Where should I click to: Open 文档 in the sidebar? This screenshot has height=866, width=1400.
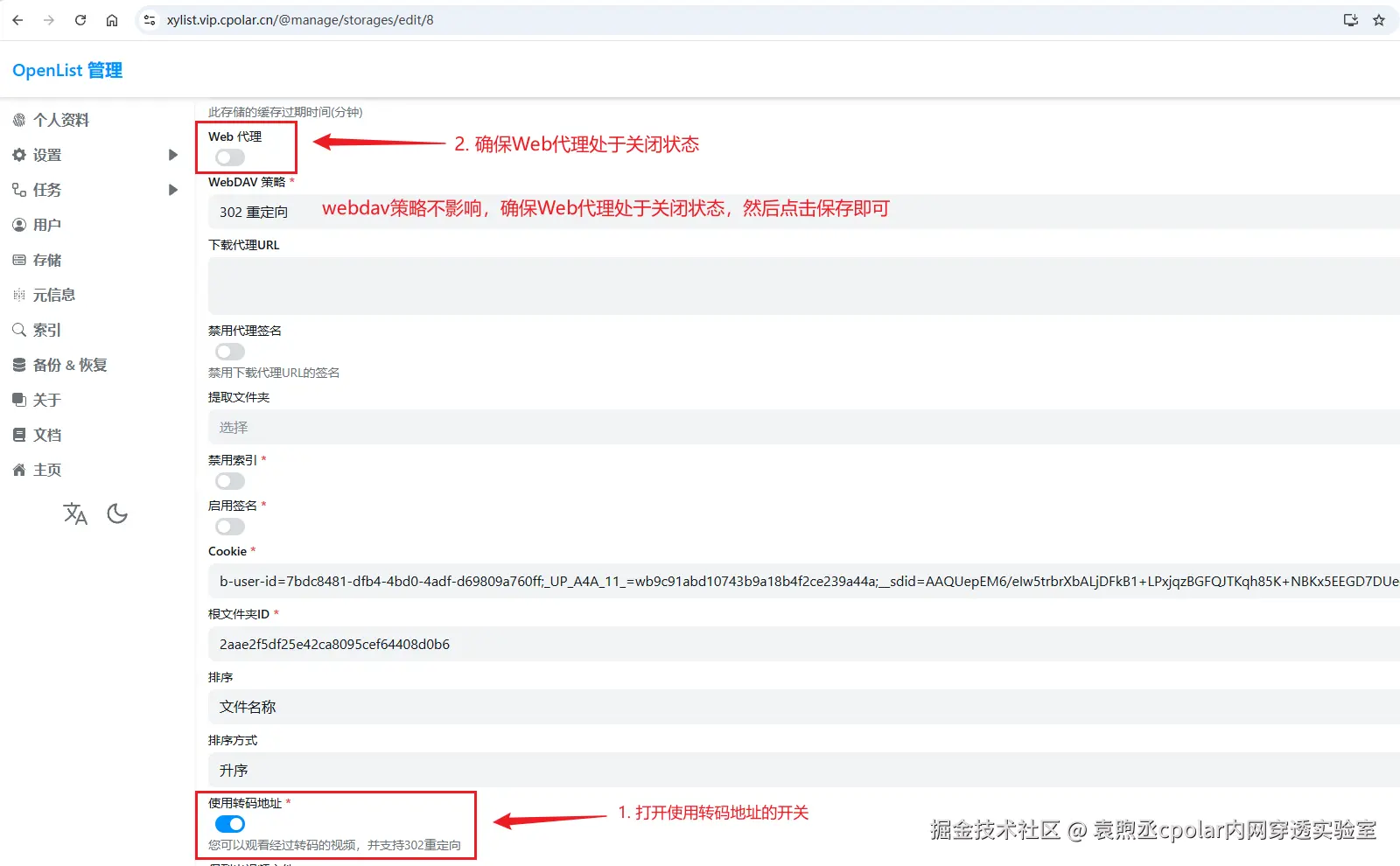pos(47,435)
